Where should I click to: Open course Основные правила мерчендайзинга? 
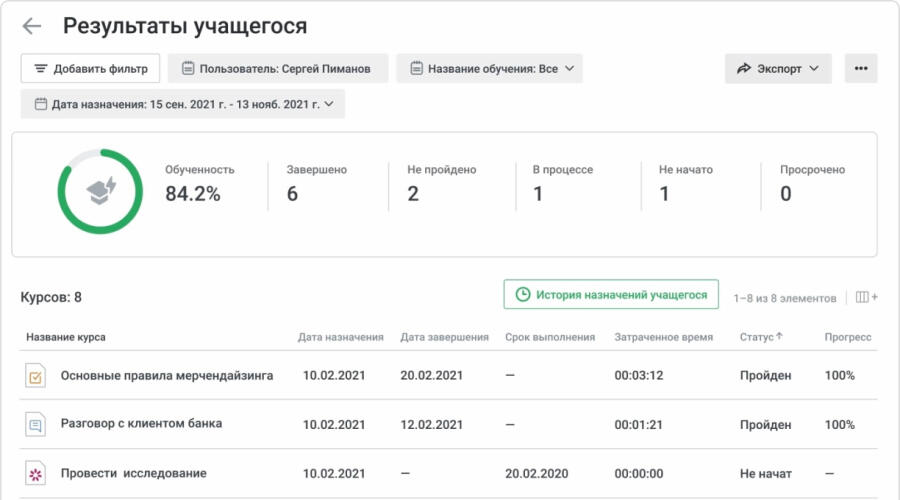(167, 375)
